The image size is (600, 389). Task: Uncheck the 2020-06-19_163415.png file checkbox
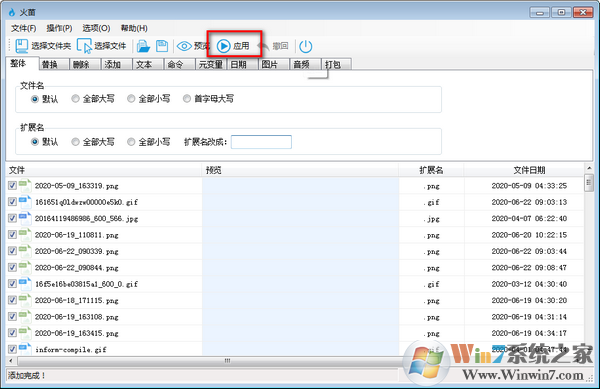[12, 333]
